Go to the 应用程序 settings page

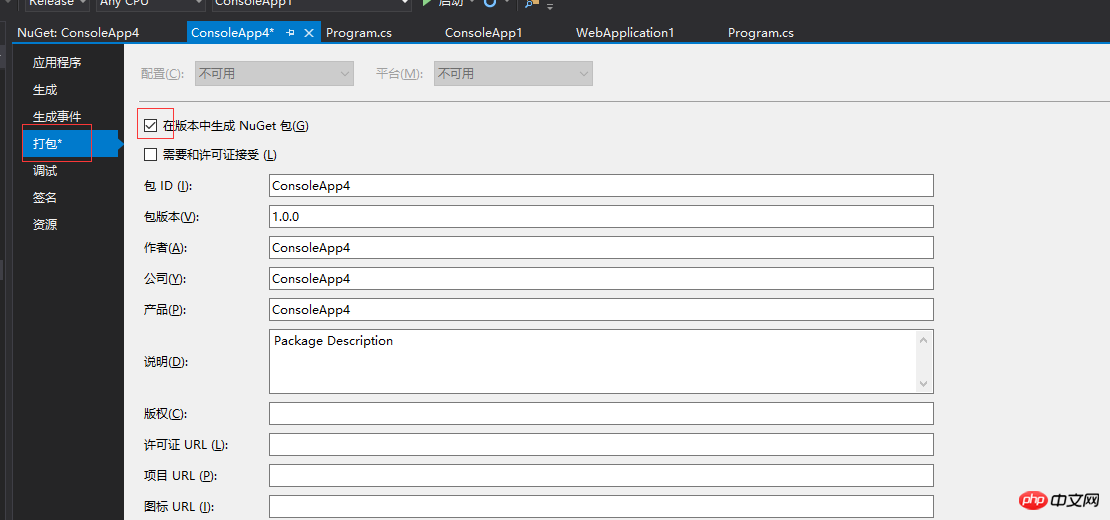(57, 63)
